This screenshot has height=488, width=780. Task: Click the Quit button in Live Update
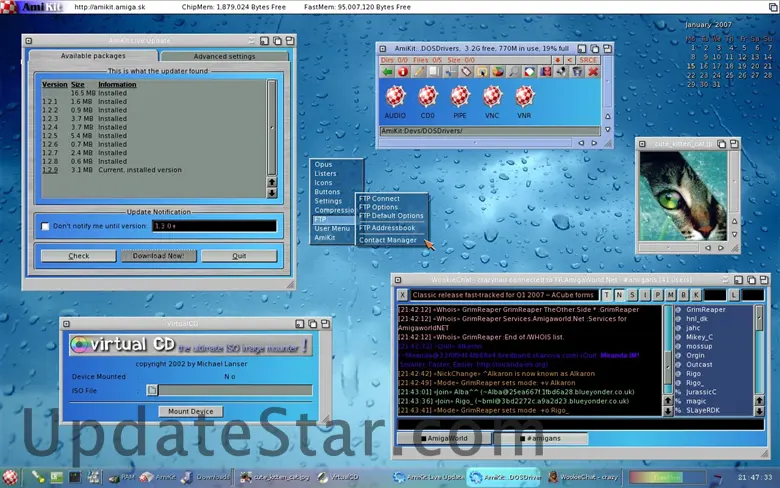pos(239,256)
